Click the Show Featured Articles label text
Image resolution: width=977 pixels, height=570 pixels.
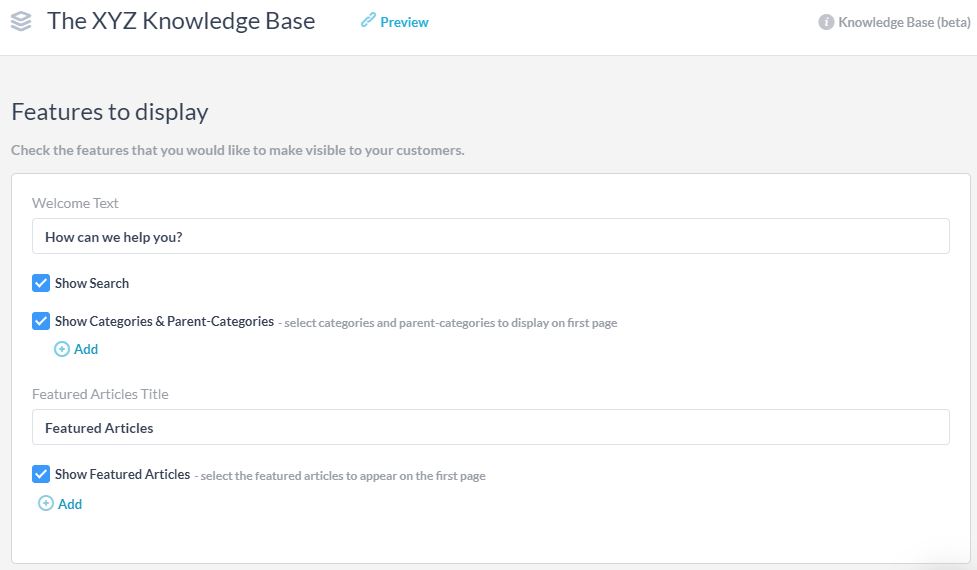pos(122,474)
